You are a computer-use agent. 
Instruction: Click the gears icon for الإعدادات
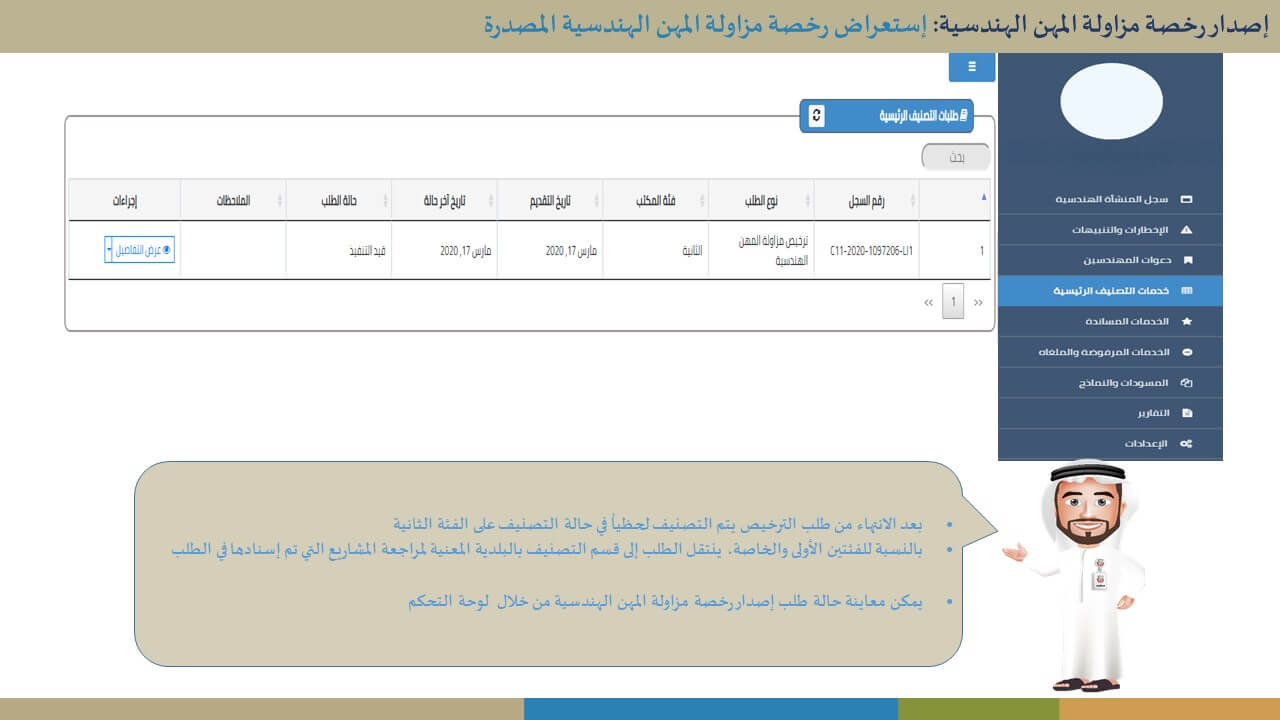[x=1186, y=444]
